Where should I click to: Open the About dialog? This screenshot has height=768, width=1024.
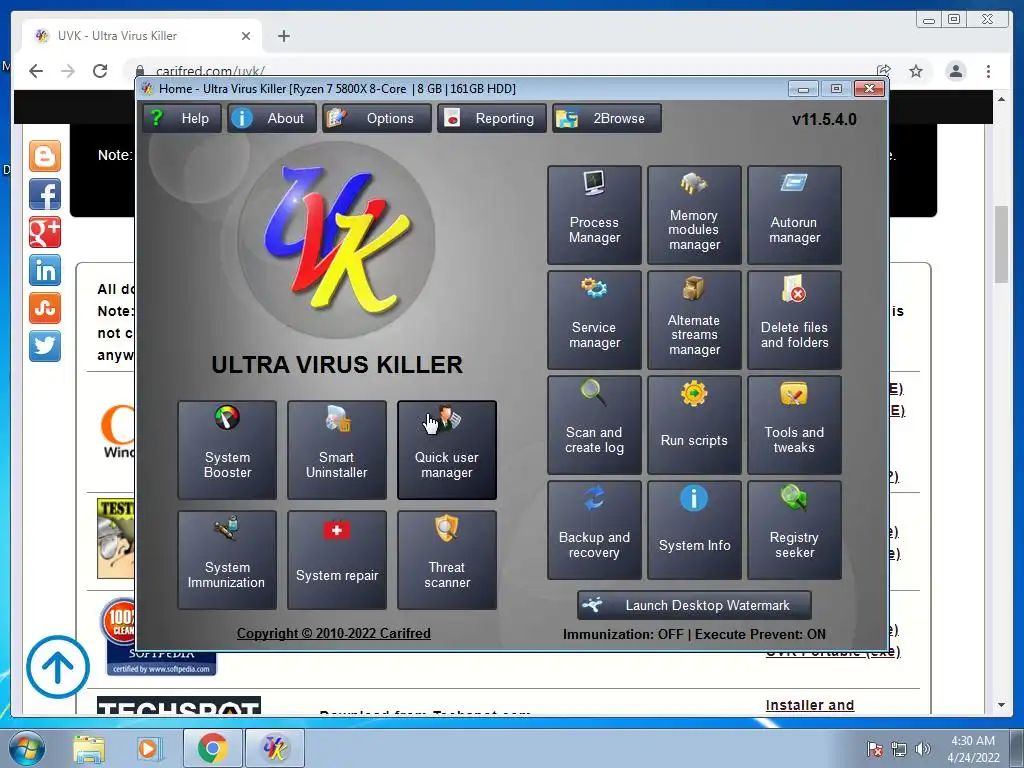pyautogui.click(x=272, y=118)
